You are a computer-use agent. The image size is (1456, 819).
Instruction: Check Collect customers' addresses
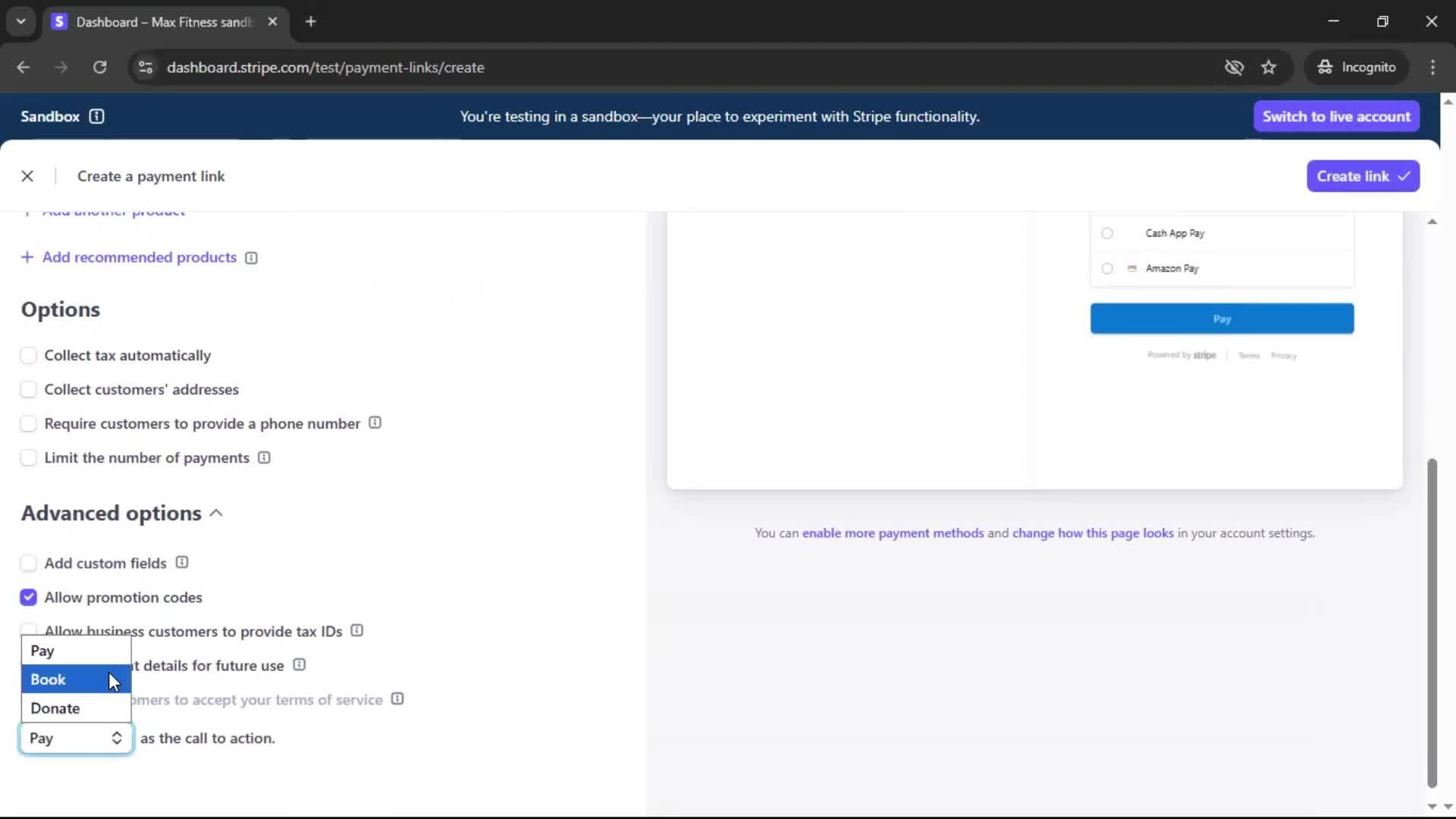29,390
